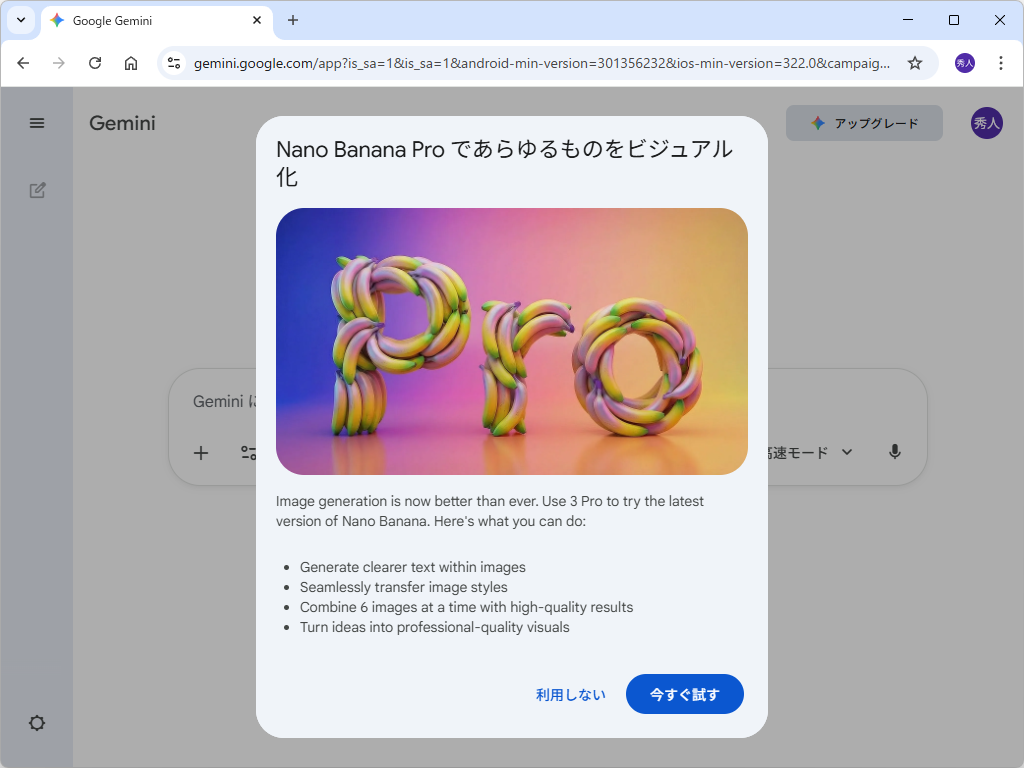Open Chrome's three-dot menu
The height and width of the screenshot is (768, 1024).
tap(1001, 62)
